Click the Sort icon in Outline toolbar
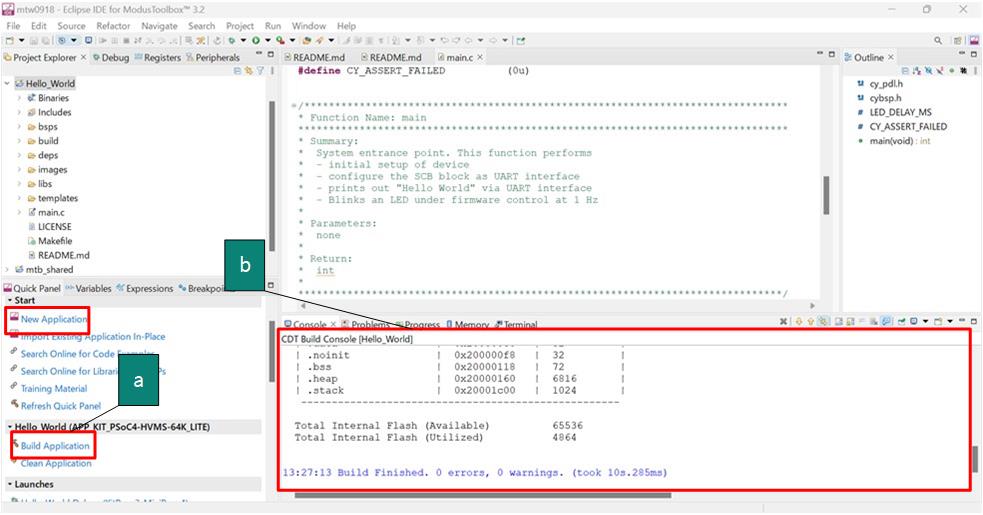The image size is (983, 515). click(x=917, y=71)
